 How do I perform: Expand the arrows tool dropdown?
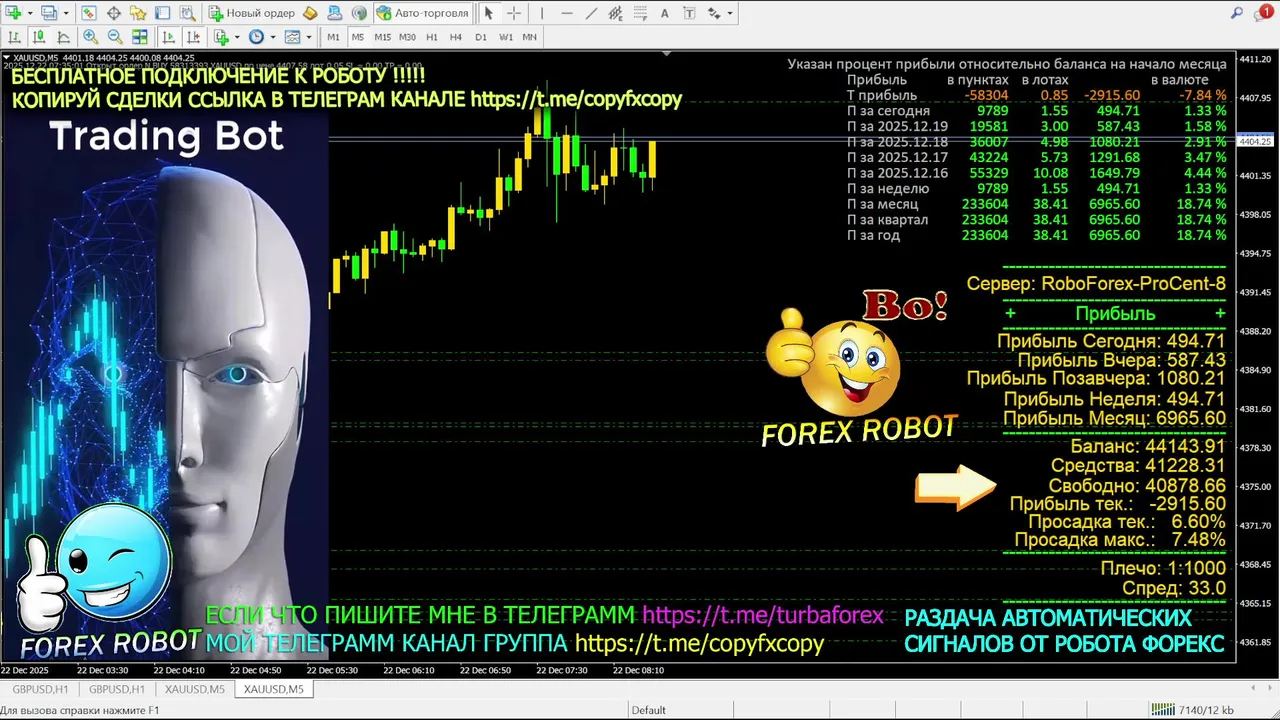pos(730,13)
